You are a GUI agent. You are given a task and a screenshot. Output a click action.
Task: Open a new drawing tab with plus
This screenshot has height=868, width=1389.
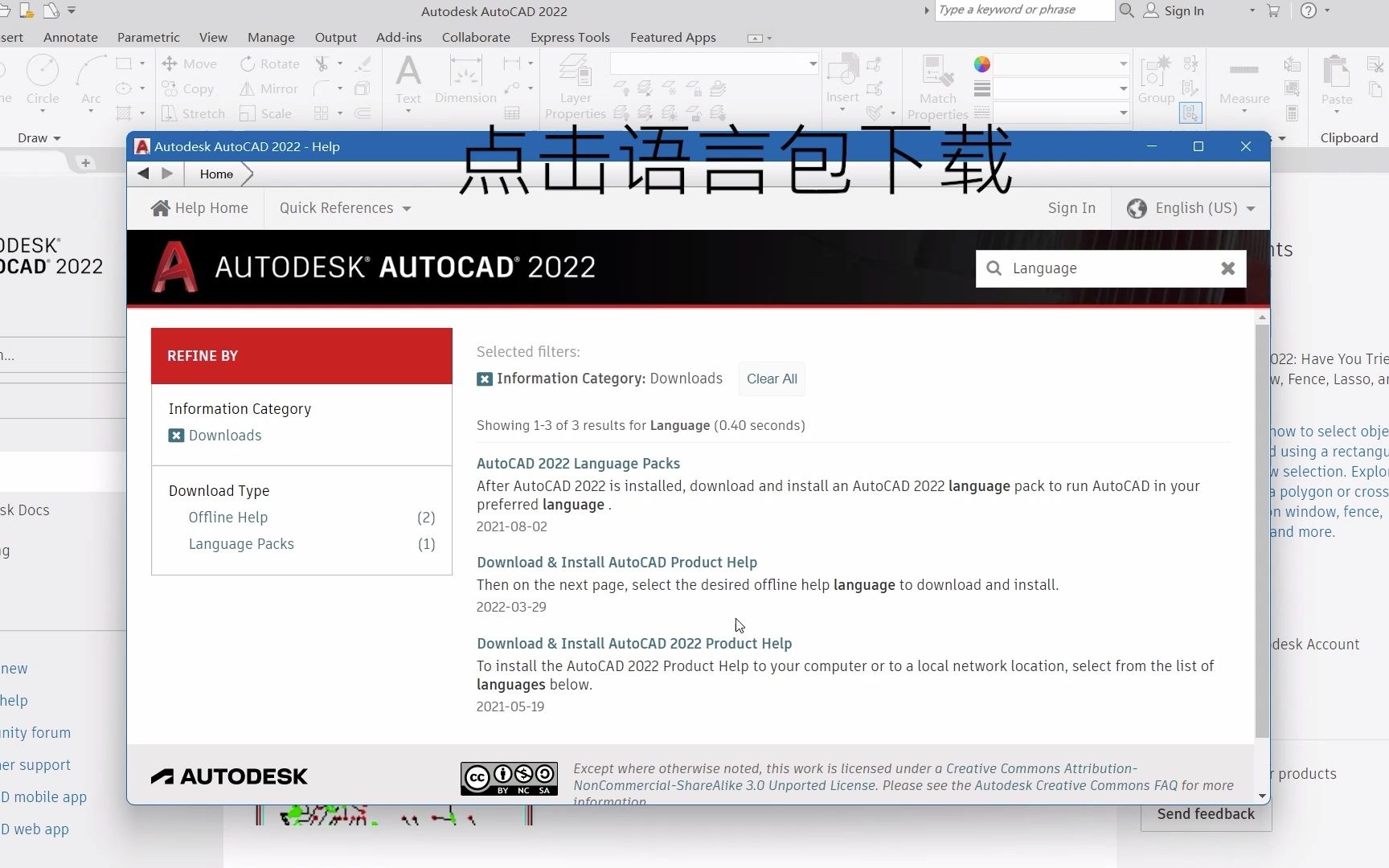tap(85, 163)
